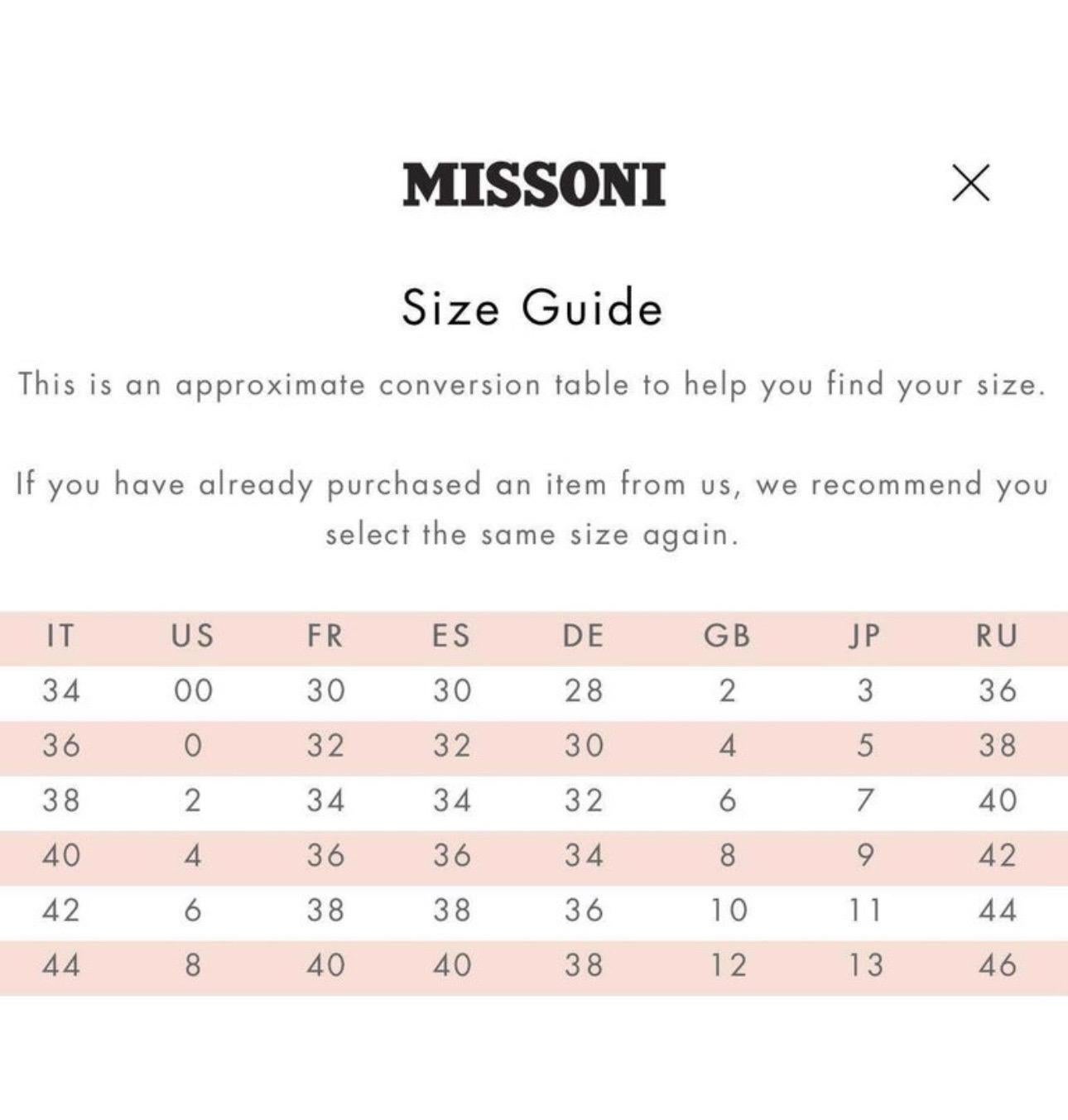1068x1120 pixels.
Task: Close the size guide with the X icon
Action: coord(970,182)
